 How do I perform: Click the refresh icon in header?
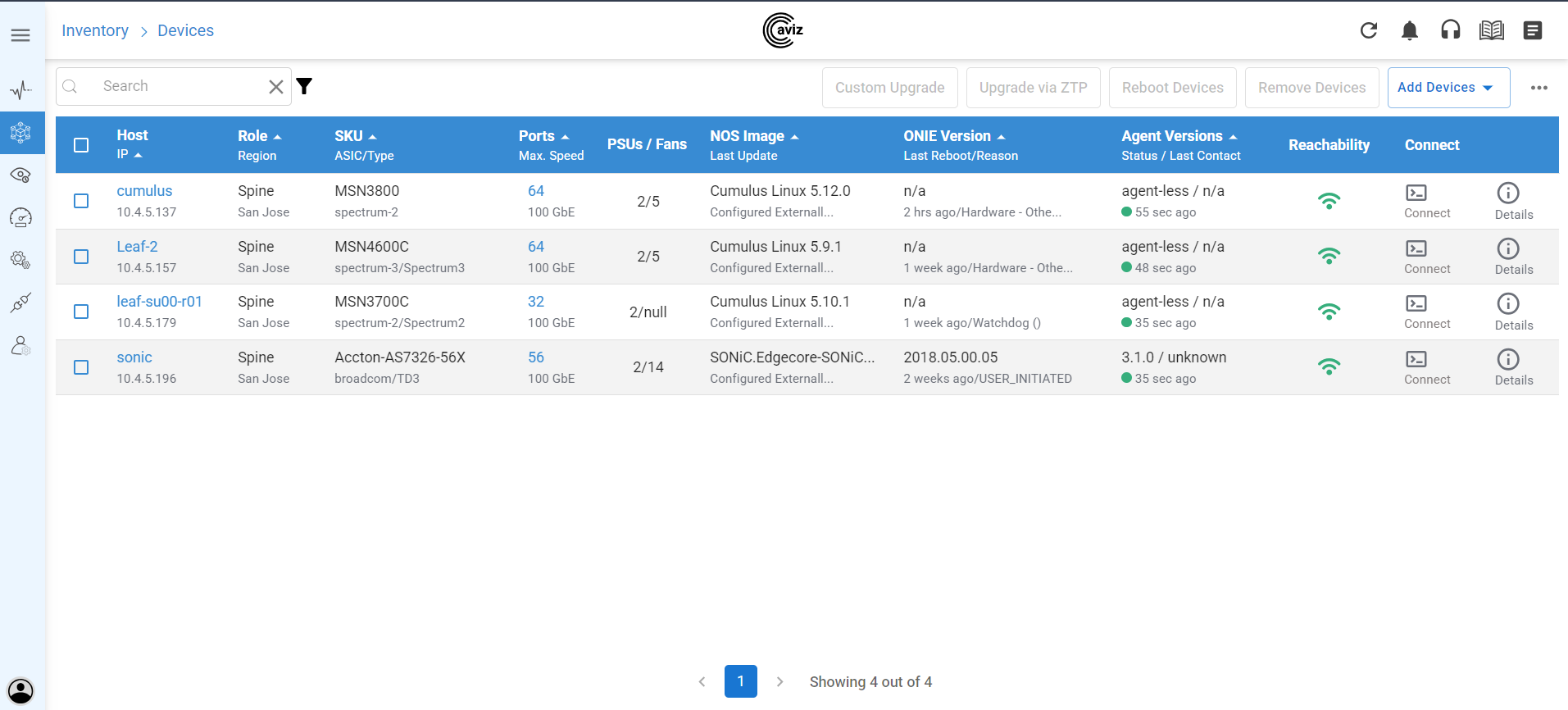[1369, 30]
